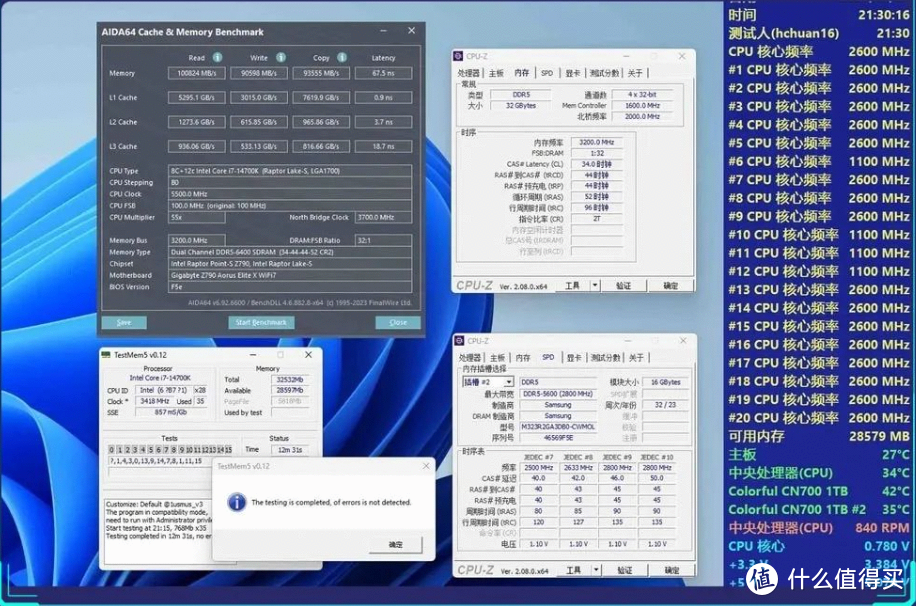Image resolution: width=916 pixels, height=606 pixels.
Task: Open the 工具 dropdown arrow in the CPU-Z SPD window
Action: (x=596, y=570)
